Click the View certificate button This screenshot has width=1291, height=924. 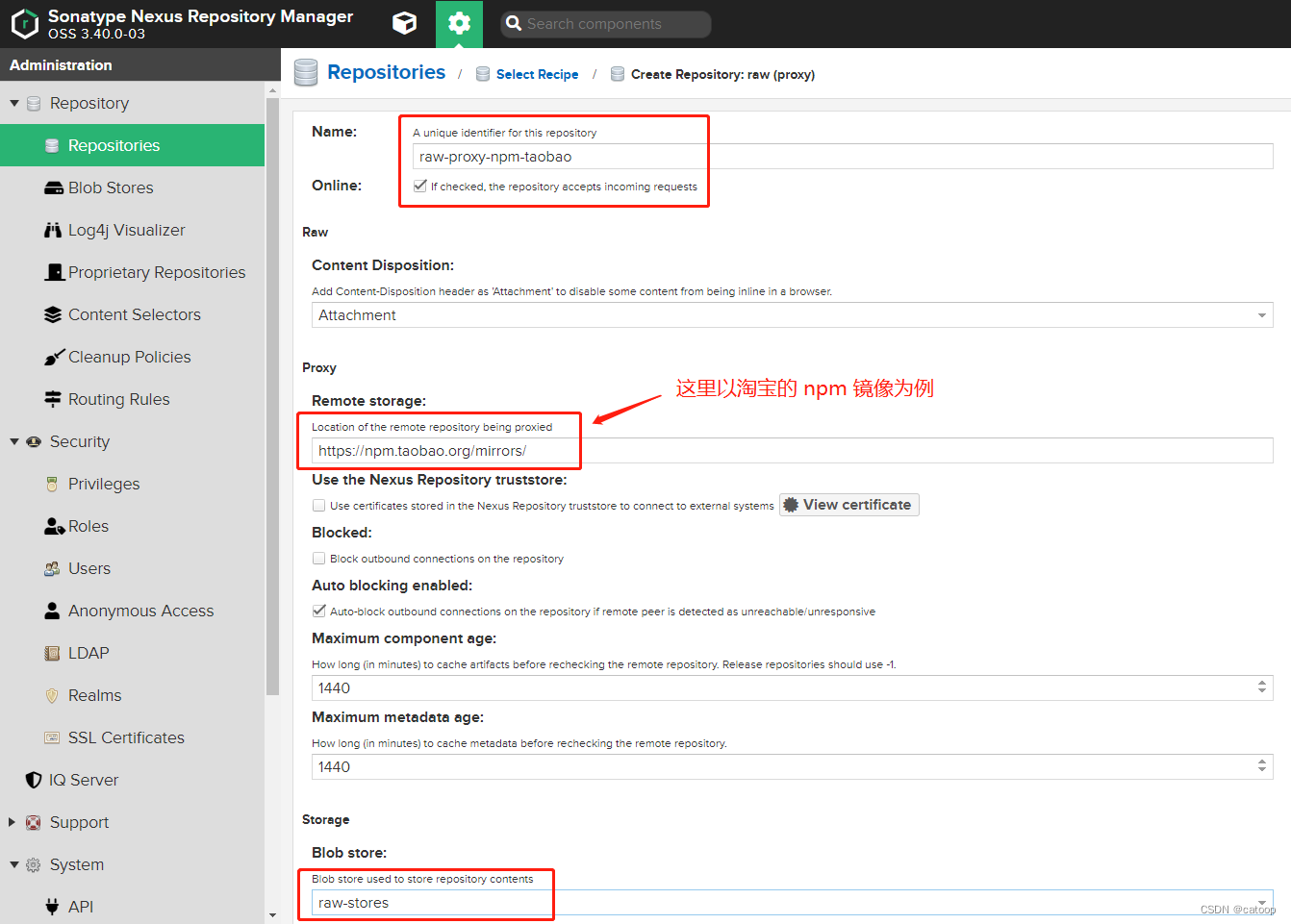tap(848, 505)
